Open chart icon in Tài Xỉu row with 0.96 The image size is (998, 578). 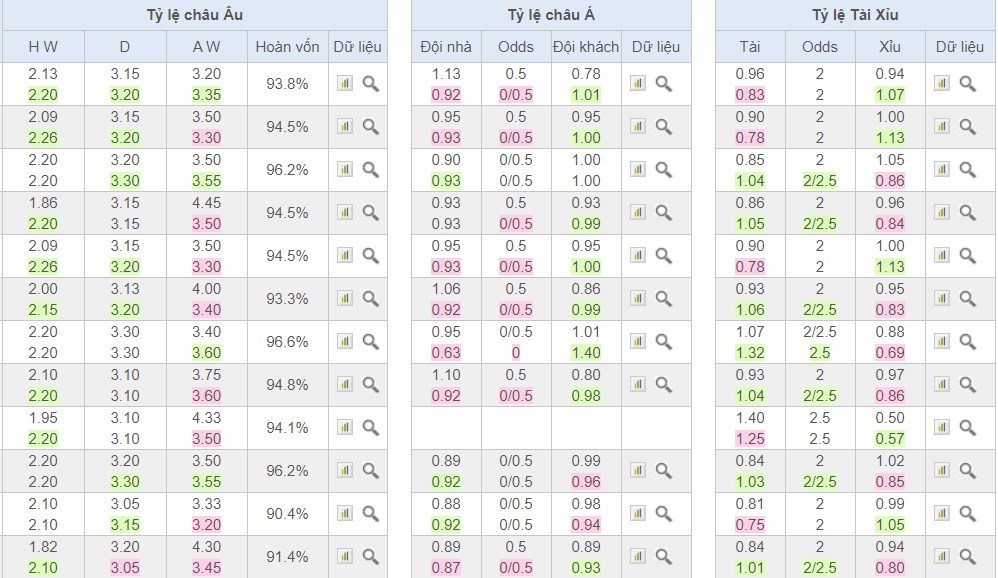942,84
